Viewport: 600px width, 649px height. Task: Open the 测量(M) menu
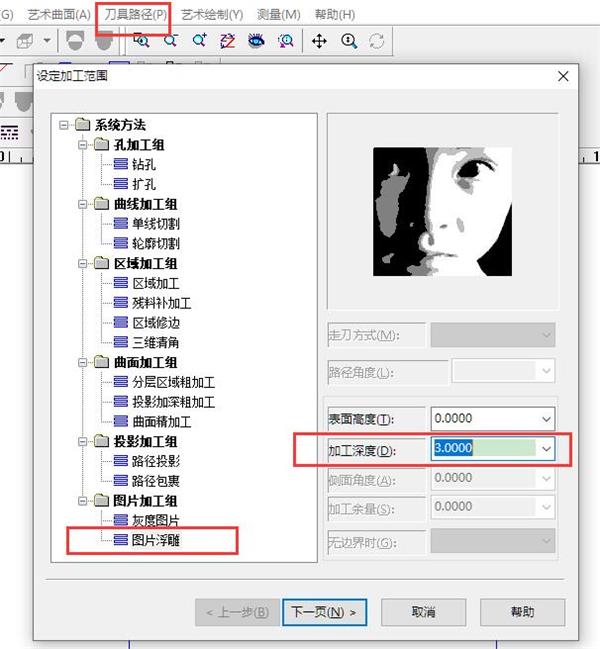click(x=279, y=15)
